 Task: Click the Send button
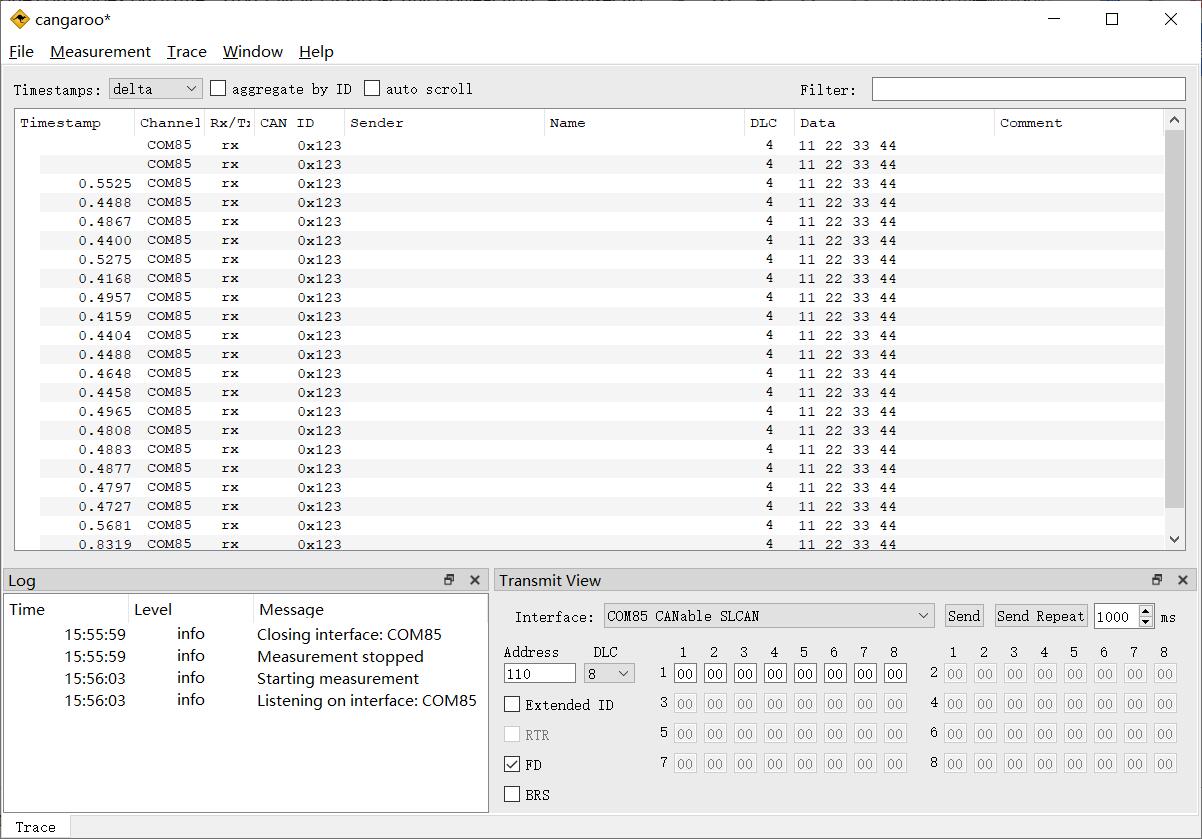point(964,616)
